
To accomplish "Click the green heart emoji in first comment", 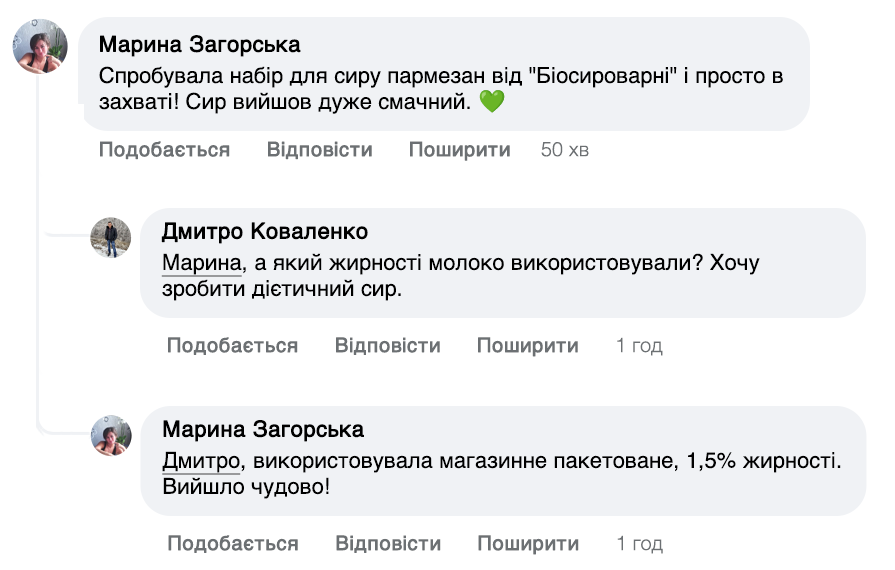I will point(490,101).
